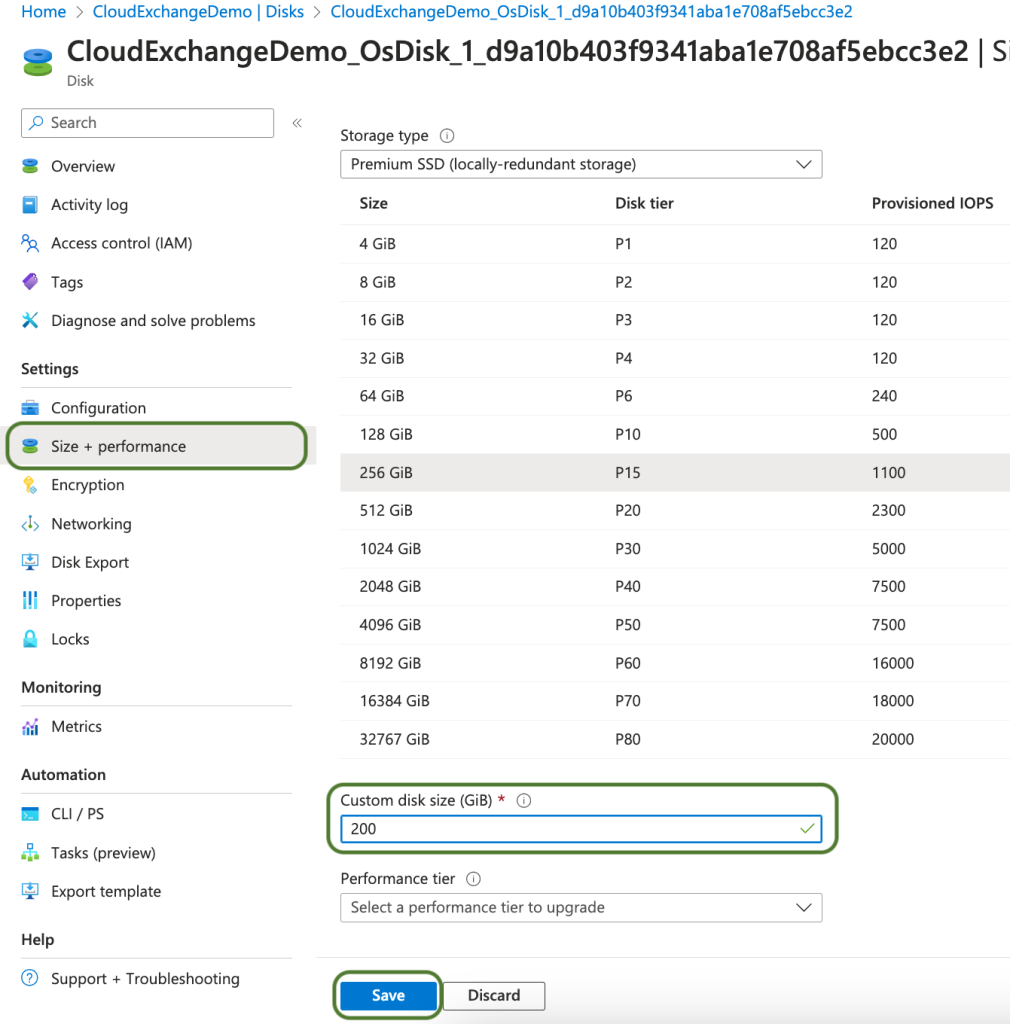Click the Save button
Viewport: 1010px width, 1024px height.
click(x=388, y=995)
